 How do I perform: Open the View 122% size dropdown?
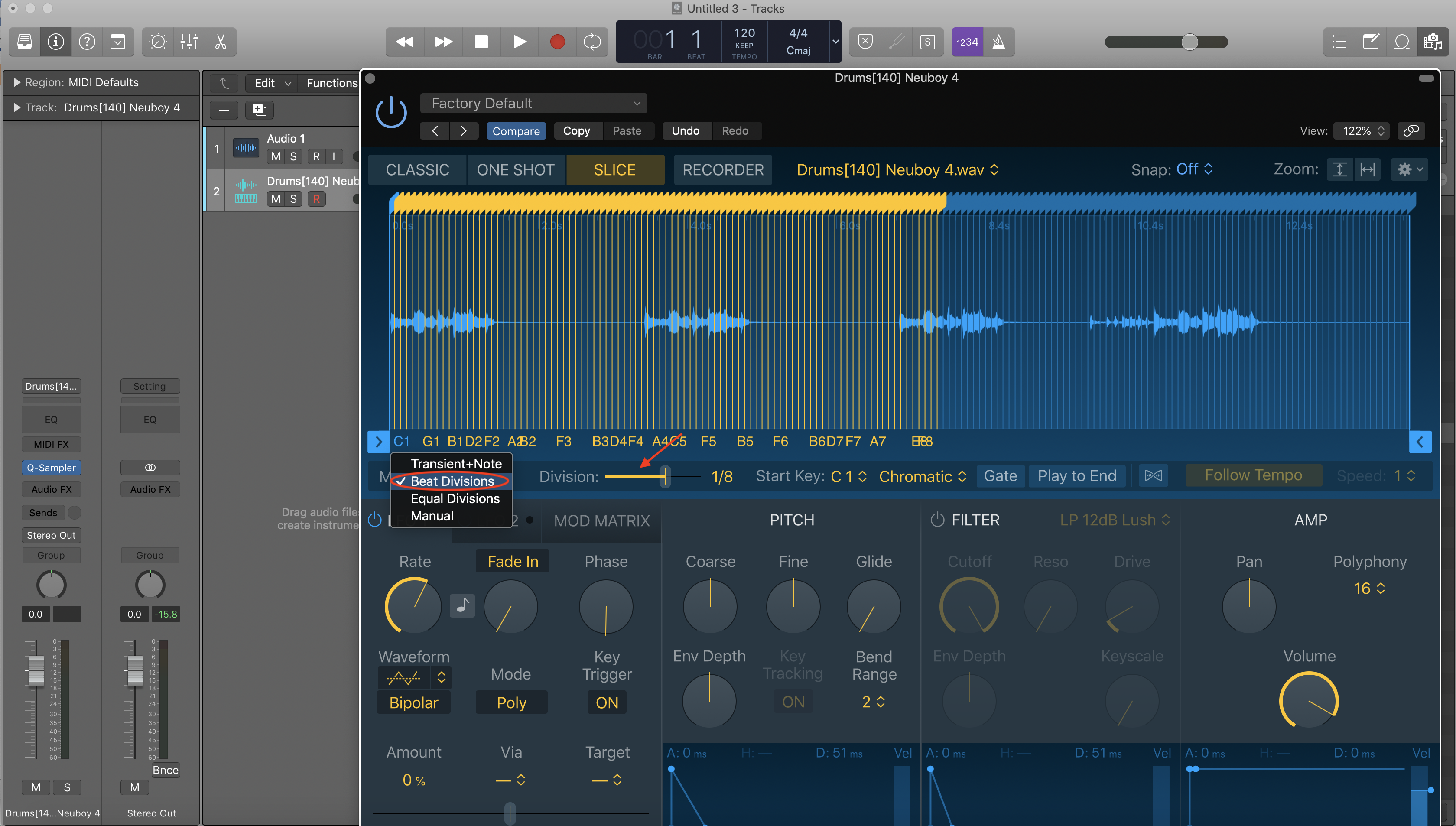pyautogui.click(x=1361, y=131)
